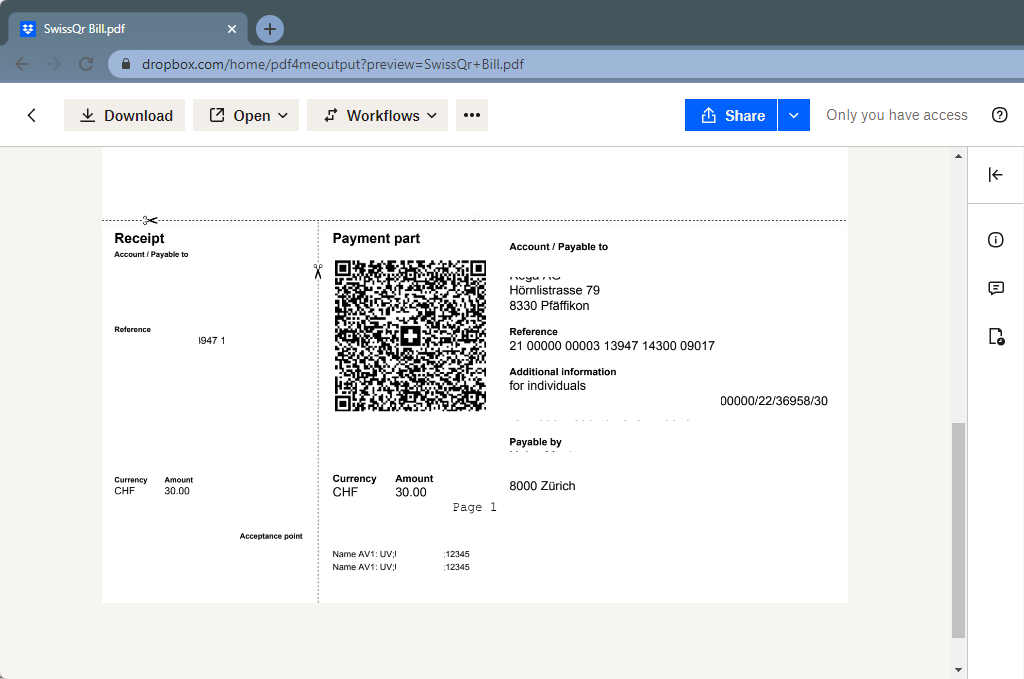The image size is (1024, 679).
Task: Refresh the current page
Action: [x=85, y=63]
